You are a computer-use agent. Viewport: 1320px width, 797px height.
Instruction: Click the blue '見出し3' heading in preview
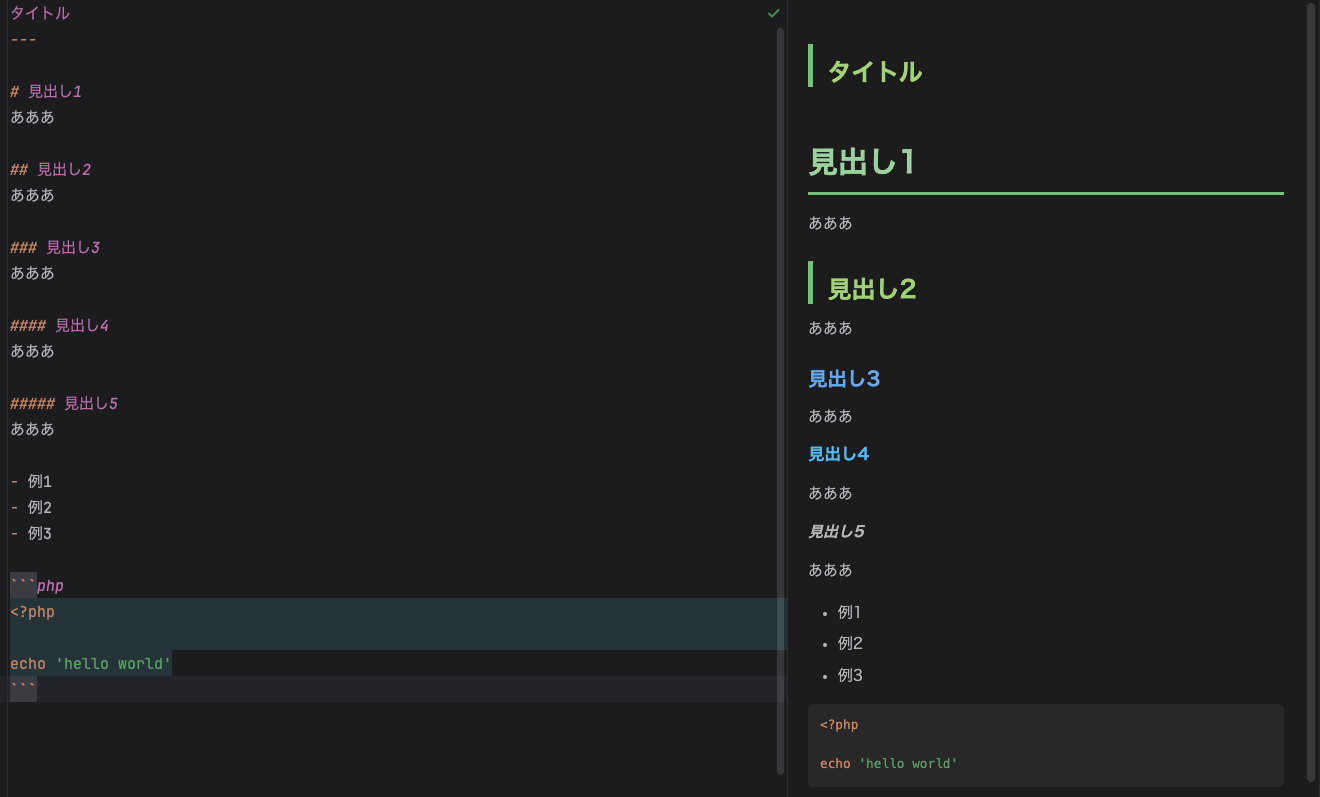[844, 378]
